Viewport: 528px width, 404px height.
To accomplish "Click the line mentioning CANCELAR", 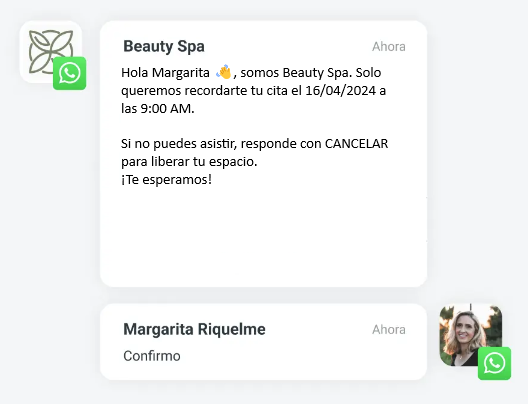I will point(255,144).
